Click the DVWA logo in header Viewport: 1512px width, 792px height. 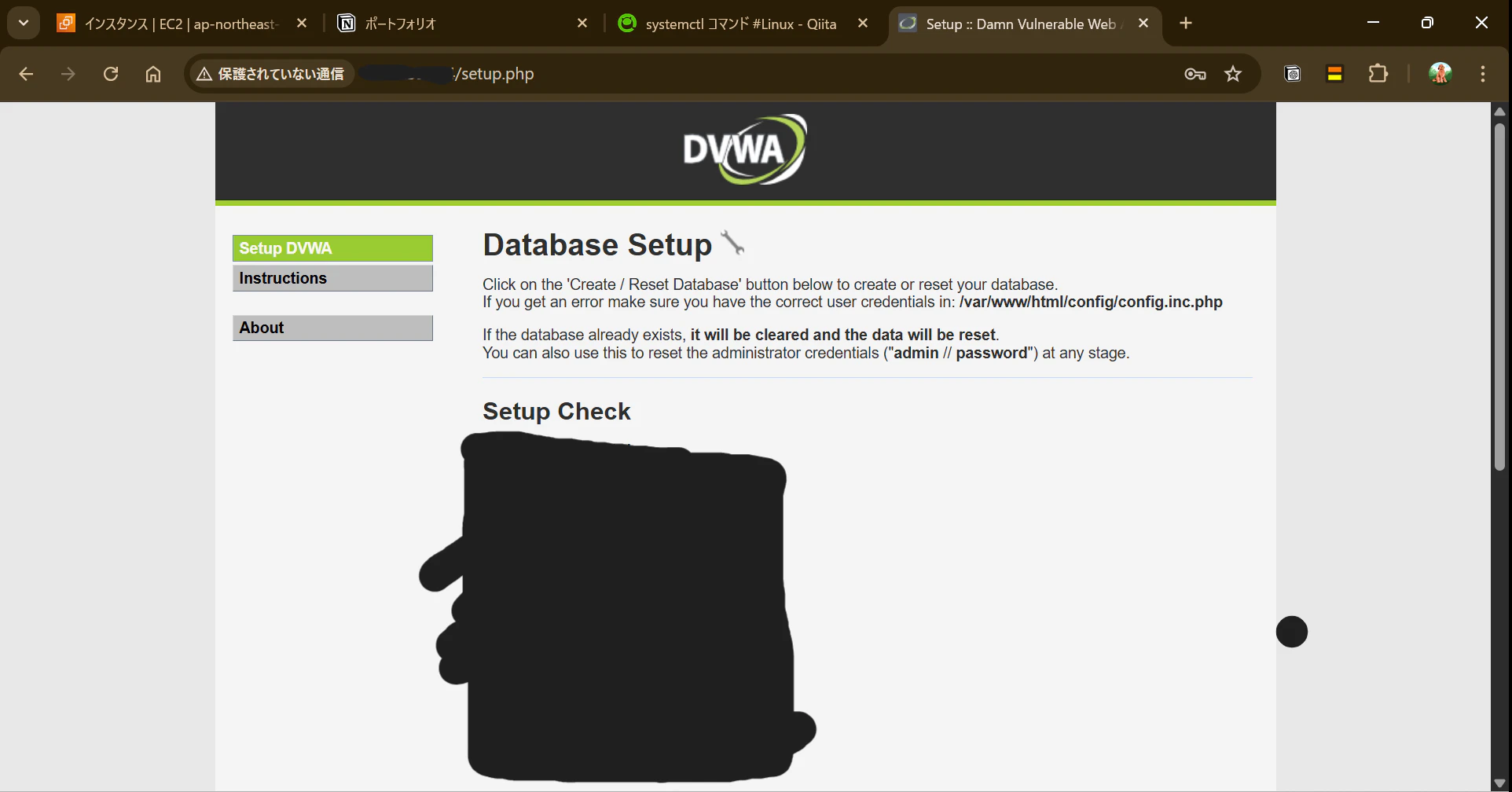click(x=744, y=149)
